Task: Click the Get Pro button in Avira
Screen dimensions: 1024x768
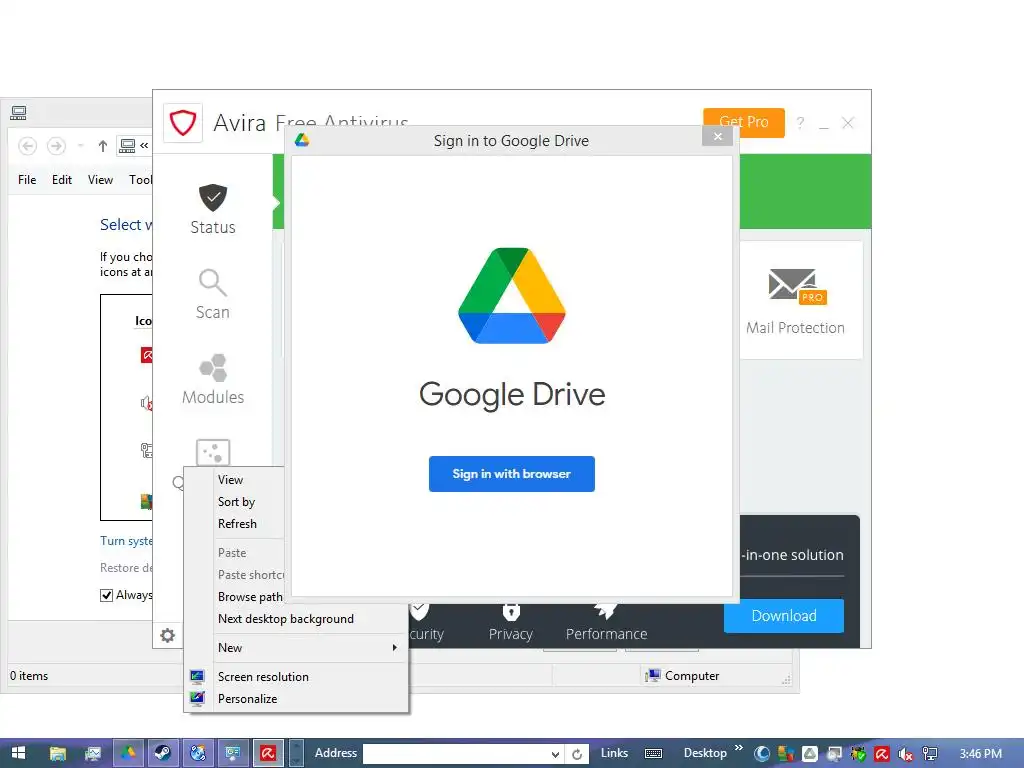Action: (744, 122)
